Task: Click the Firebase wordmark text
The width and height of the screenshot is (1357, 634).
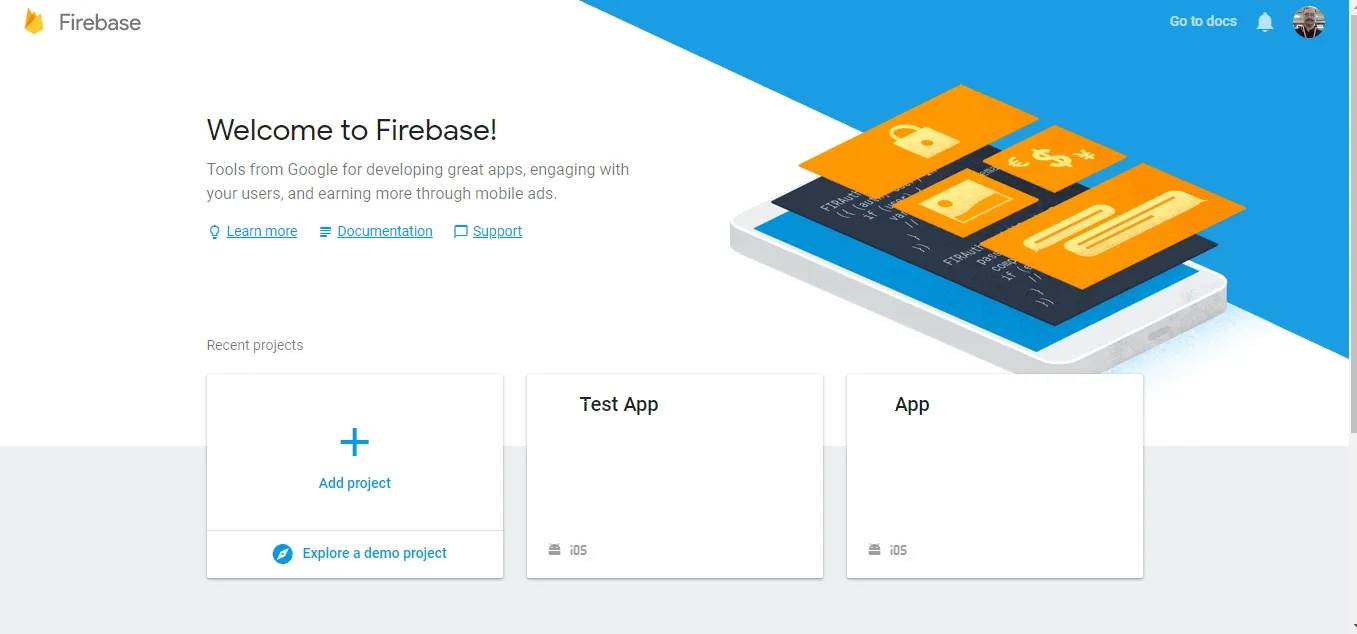Action: pos(100,22)
